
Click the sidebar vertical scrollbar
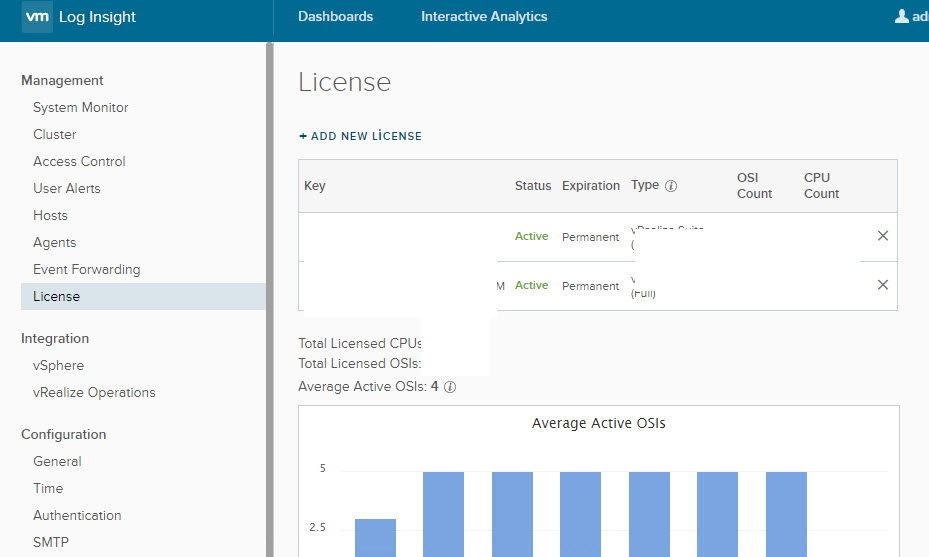click(269, 300)
